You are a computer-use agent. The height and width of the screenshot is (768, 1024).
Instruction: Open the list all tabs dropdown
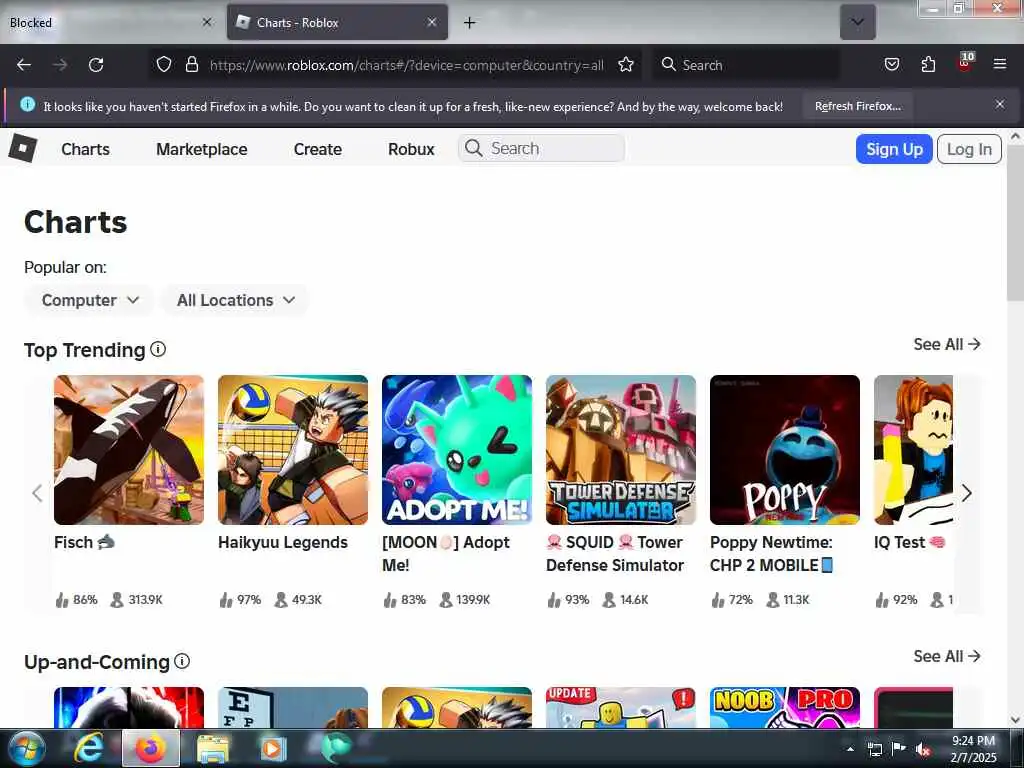(857, 22)
